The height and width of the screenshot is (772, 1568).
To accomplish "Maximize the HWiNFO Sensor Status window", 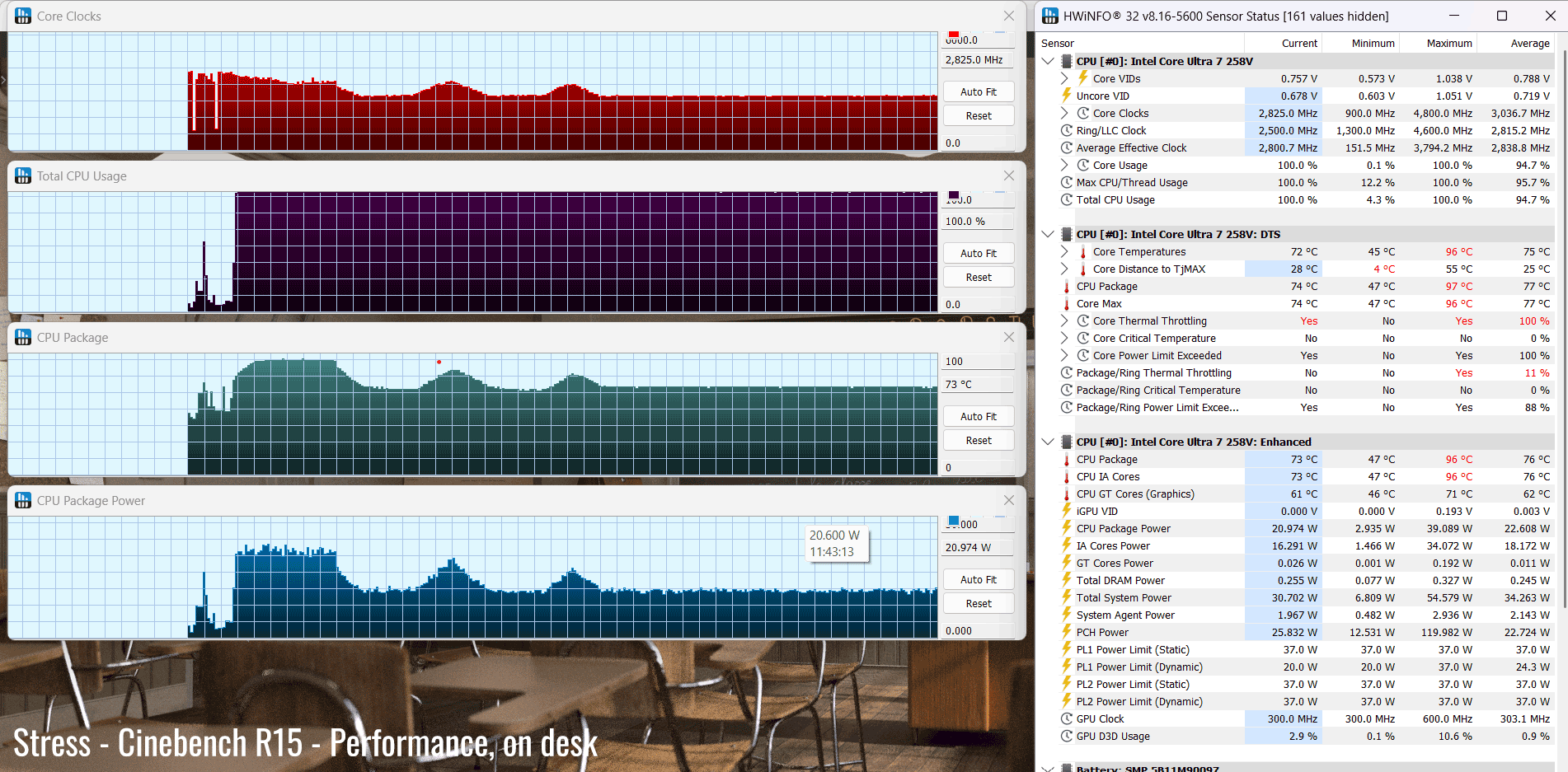I will point(1502,16).
